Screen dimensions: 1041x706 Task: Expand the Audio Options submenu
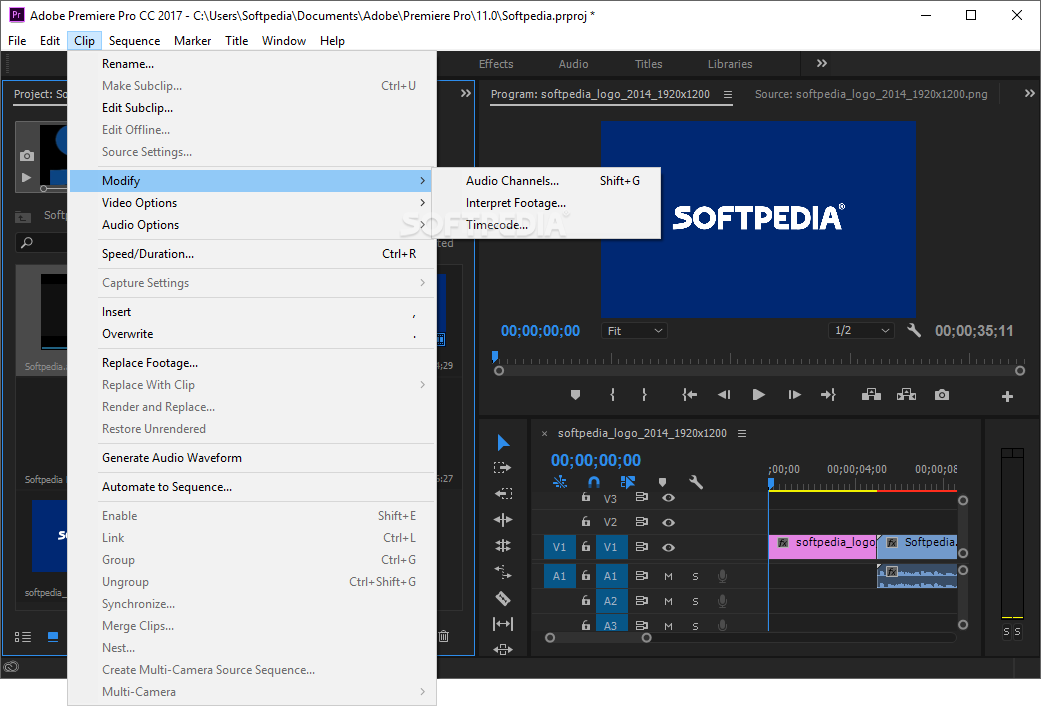tap(252, 224)
